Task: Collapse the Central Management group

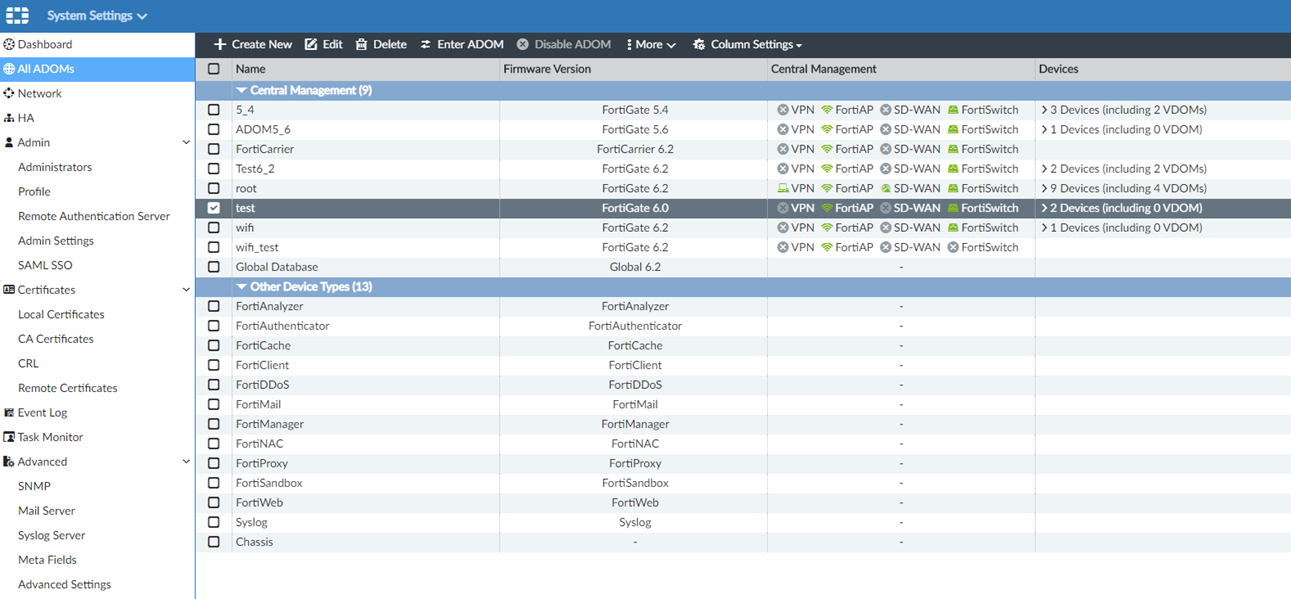Action: click(x=241, y=90)
